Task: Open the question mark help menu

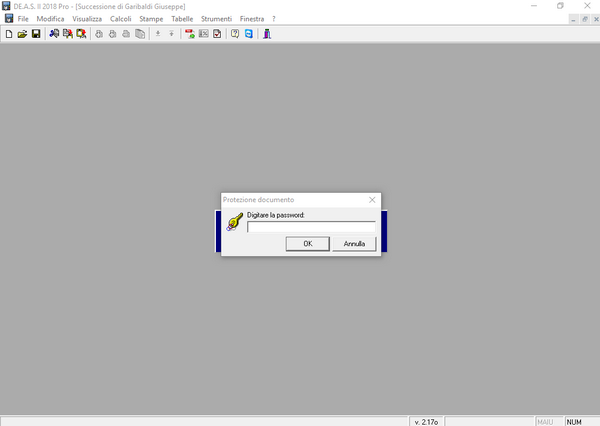Action: [274, 19]
